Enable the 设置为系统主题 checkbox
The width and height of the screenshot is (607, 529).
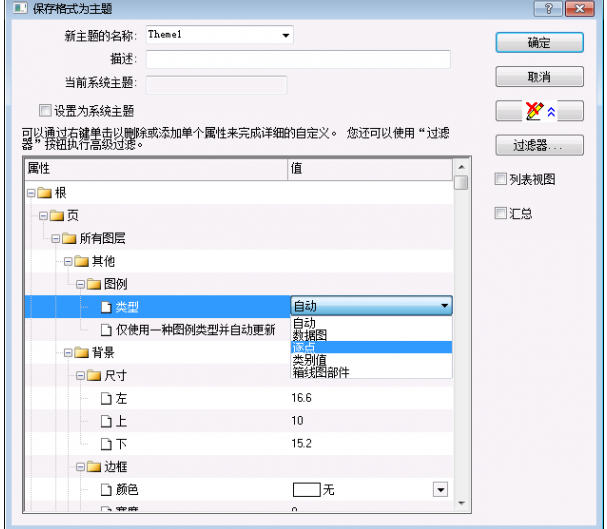(x=45, y=111)
